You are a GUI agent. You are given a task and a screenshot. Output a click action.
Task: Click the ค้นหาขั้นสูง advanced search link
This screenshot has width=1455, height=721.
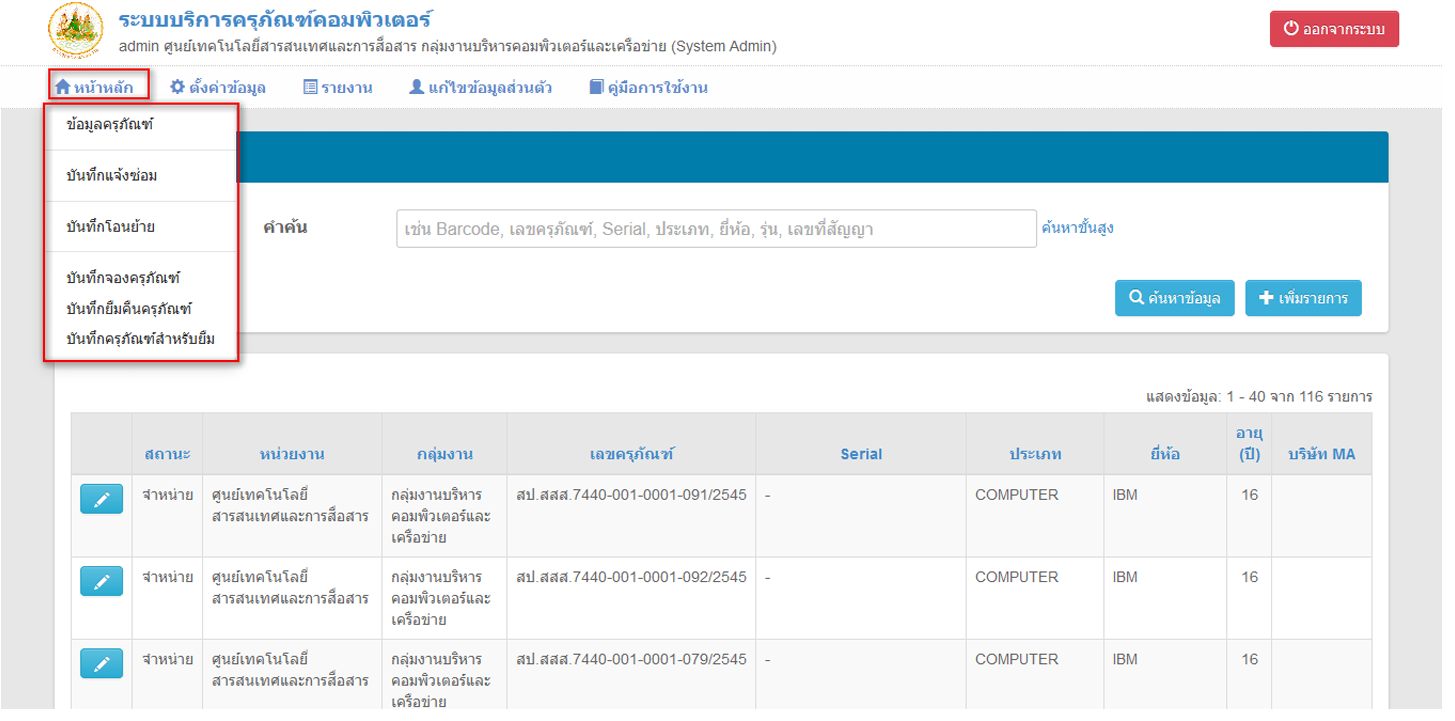[1077, 228]
